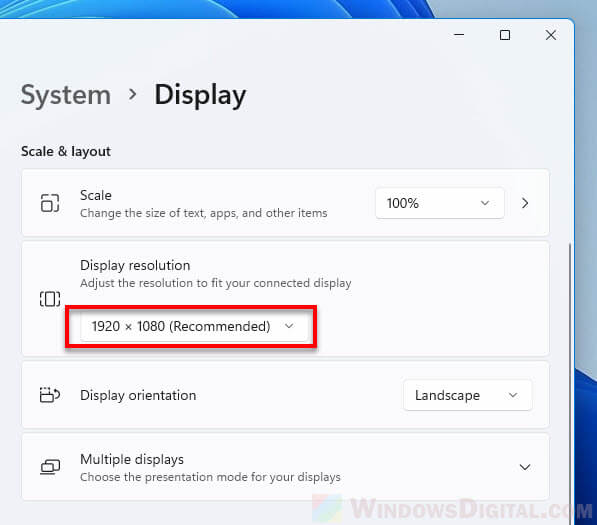597x525 pixels.
Task: Click the Display breadcrumb title
Action: [200, 95]
